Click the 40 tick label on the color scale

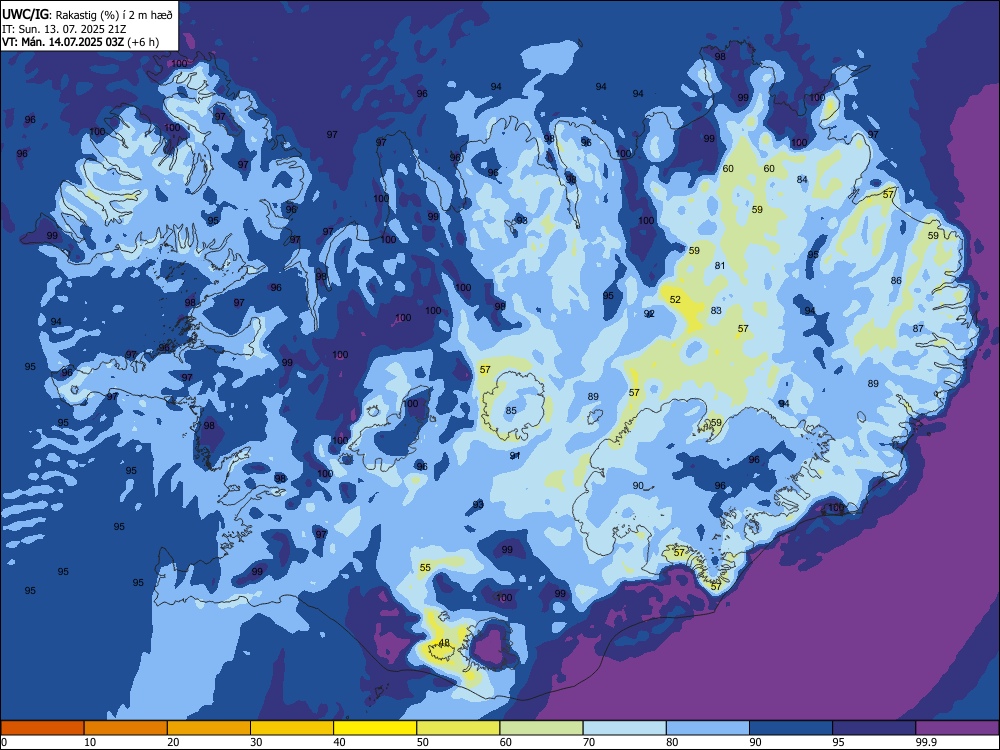[339, 742]
